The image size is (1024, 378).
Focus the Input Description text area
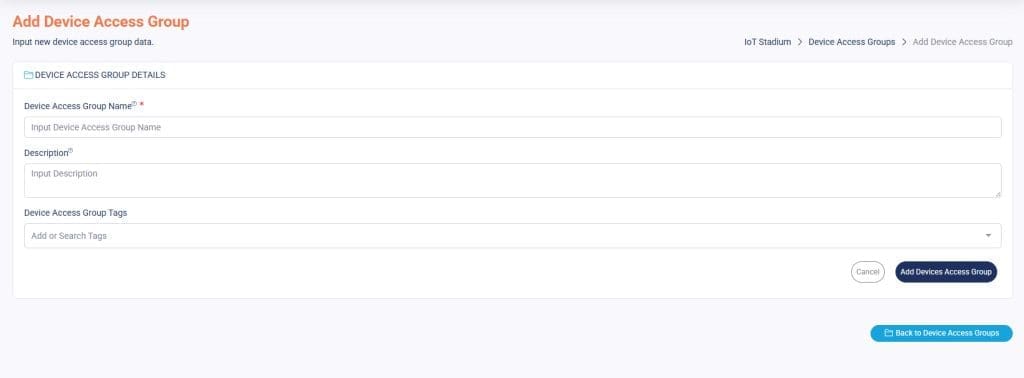tap(513, 180)
